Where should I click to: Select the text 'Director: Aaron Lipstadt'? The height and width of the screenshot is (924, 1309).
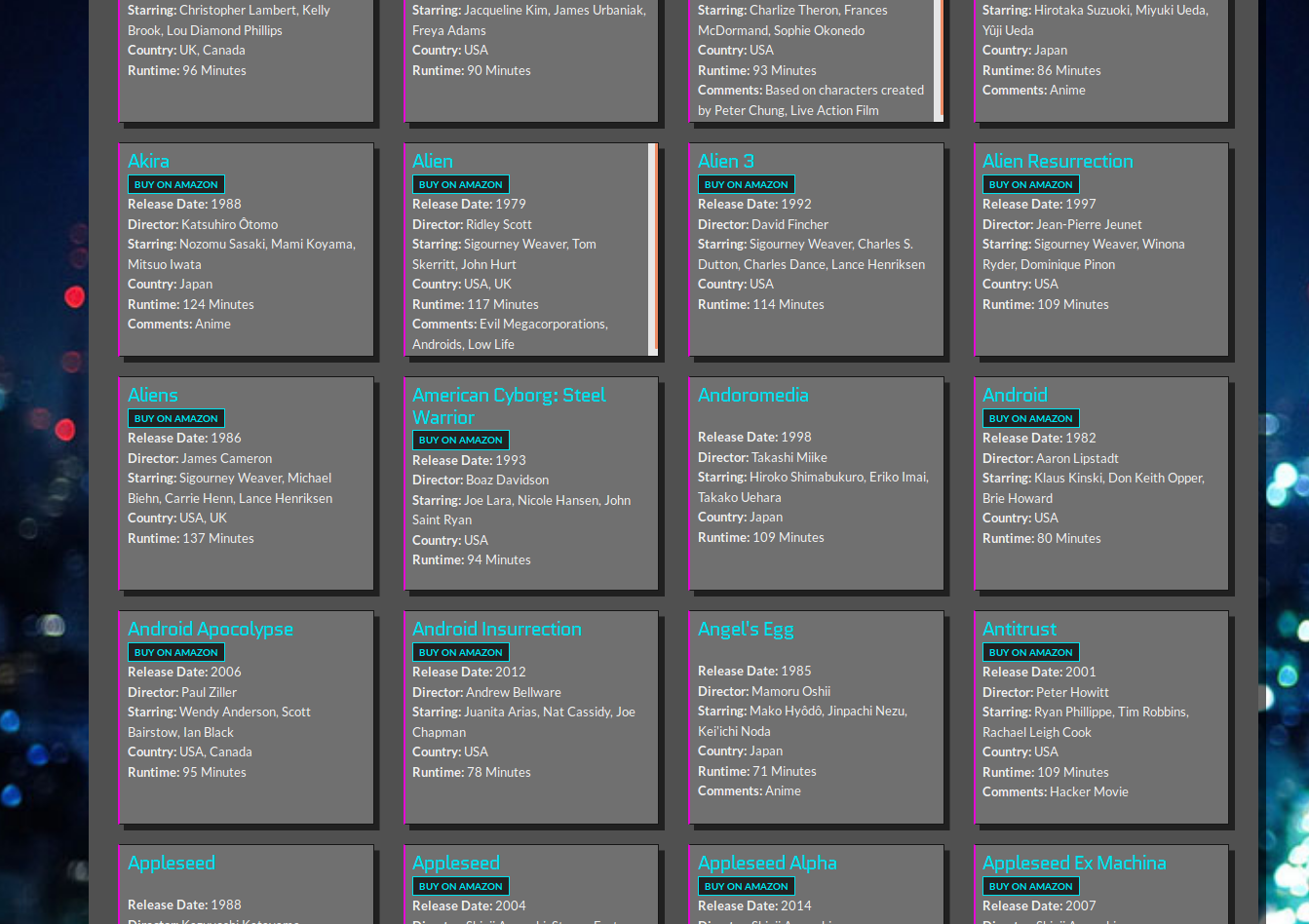point(1051,458)
